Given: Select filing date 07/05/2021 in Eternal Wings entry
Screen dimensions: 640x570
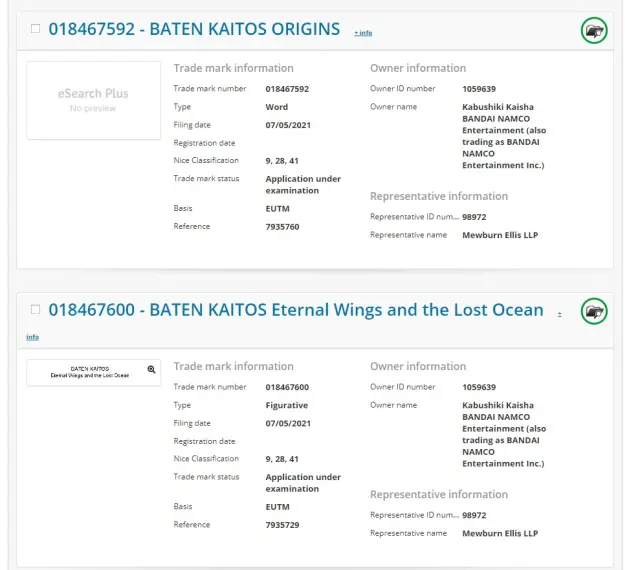Looking at the screenshot, I should coord(288,423).
